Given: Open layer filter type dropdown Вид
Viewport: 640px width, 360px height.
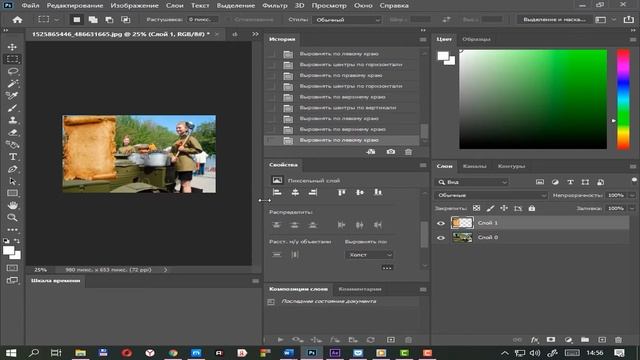Looking at the screenshot, I should tap(472, 182).
